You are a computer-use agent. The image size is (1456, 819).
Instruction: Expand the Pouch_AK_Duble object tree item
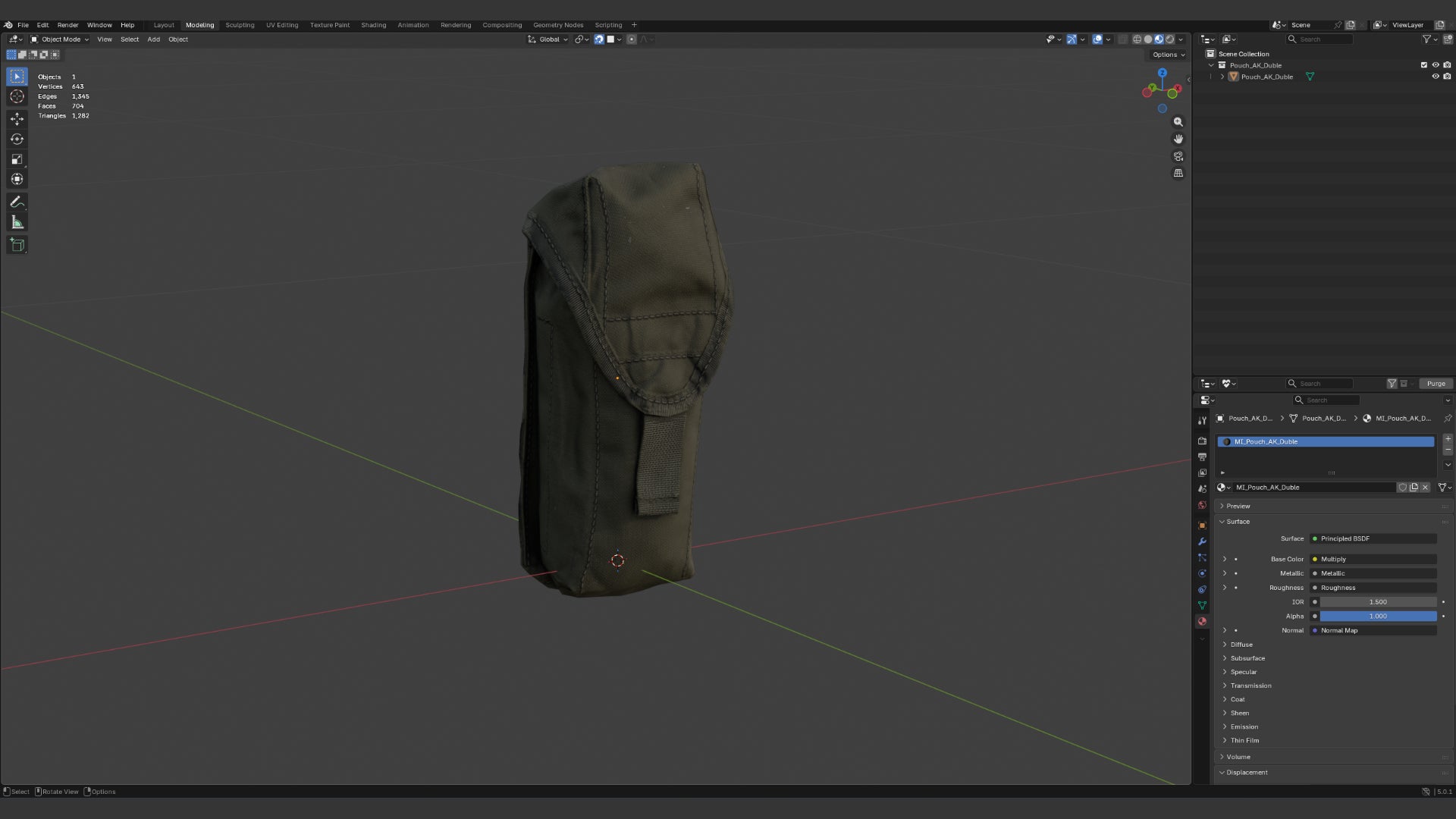(x=1222, y=77)
